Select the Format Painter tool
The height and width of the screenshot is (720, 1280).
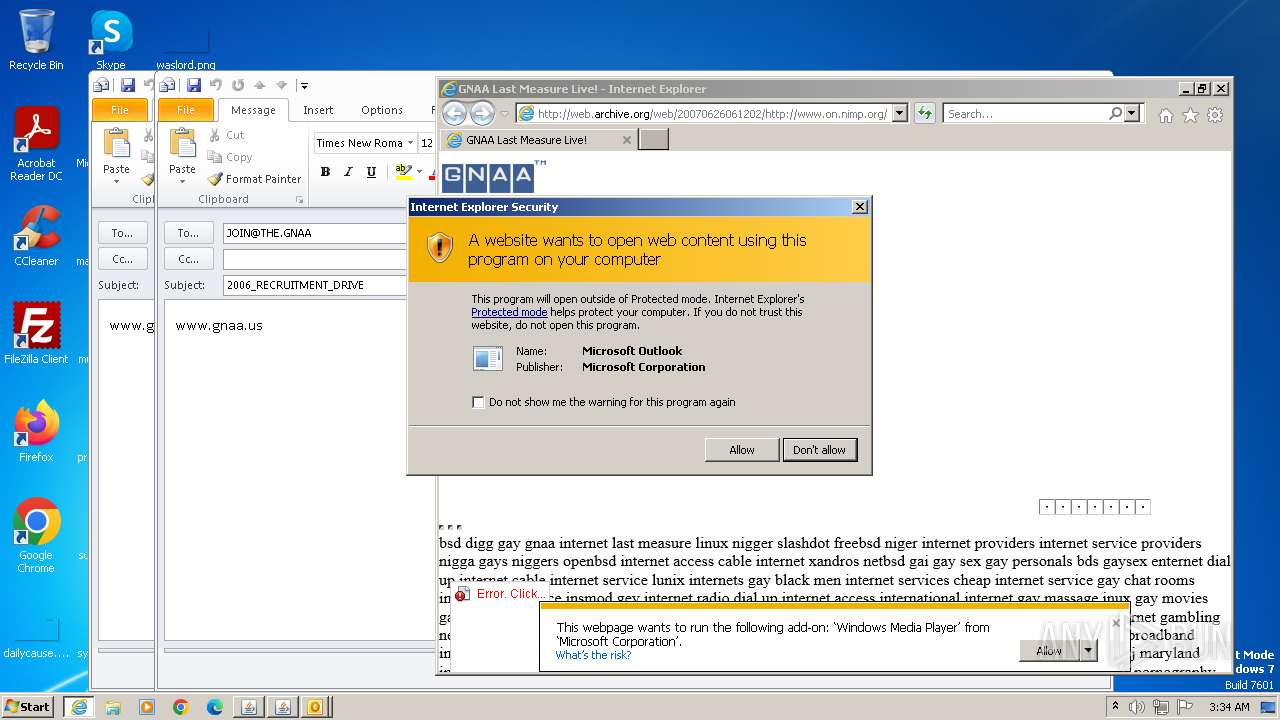coord(254,179)
